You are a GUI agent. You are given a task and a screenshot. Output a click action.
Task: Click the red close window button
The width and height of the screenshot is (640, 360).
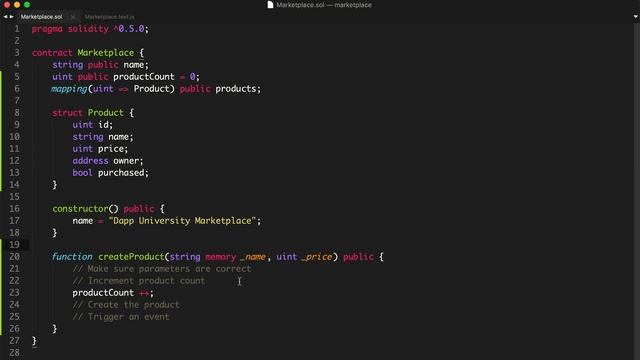click(7, 5)
